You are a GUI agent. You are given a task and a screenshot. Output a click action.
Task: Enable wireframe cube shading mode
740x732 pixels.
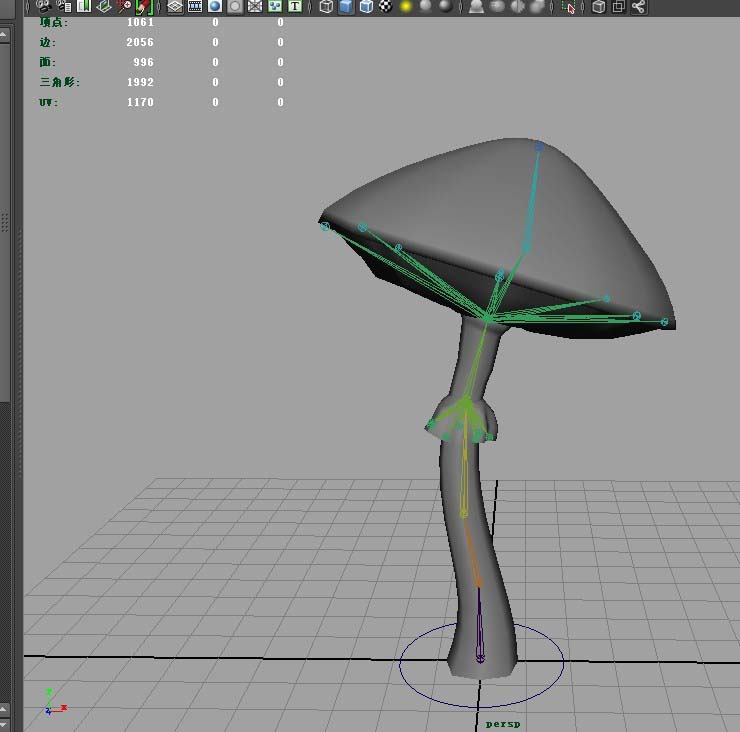pyautogui.click(x=326, y=6)
